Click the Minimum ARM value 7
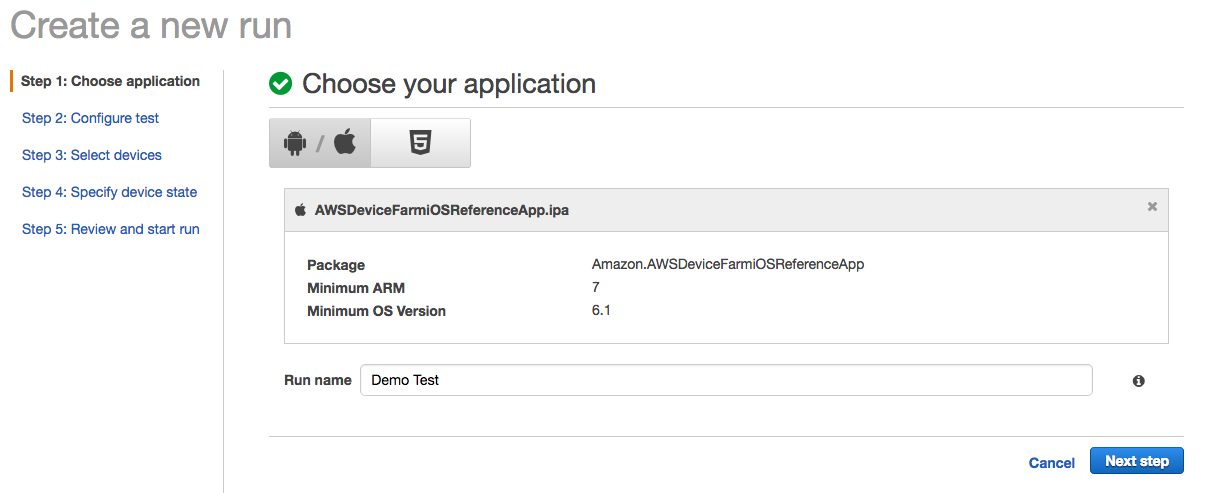 click(x=596, y=287)
